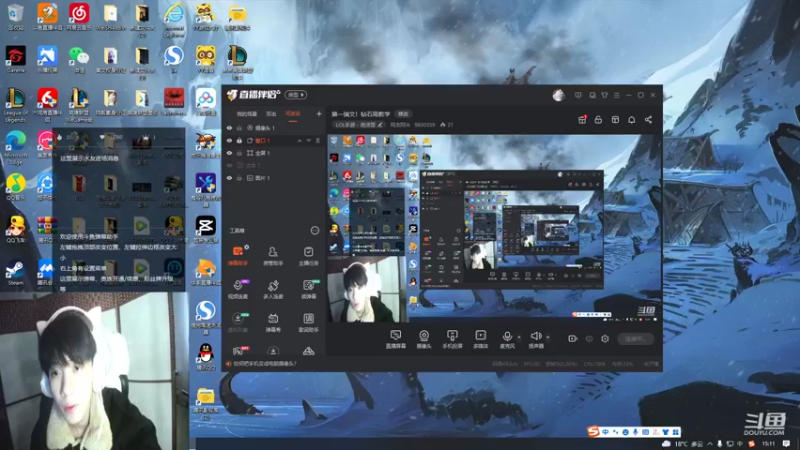Open the 读弹幕 tool
The height and width of the screenshot is (450, 800).
click(x=308, y=289)
